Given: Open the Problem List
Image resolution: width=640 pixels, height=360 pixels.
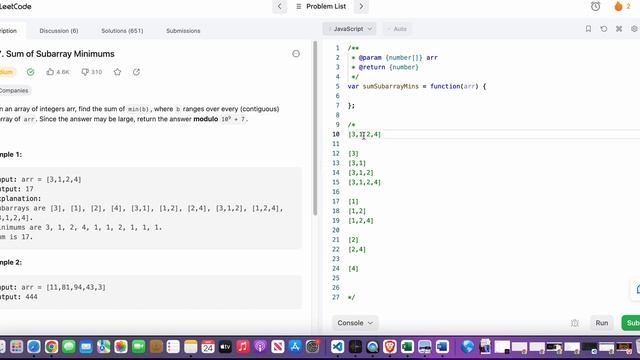Looking at the screenshot, I should [321, 7].
